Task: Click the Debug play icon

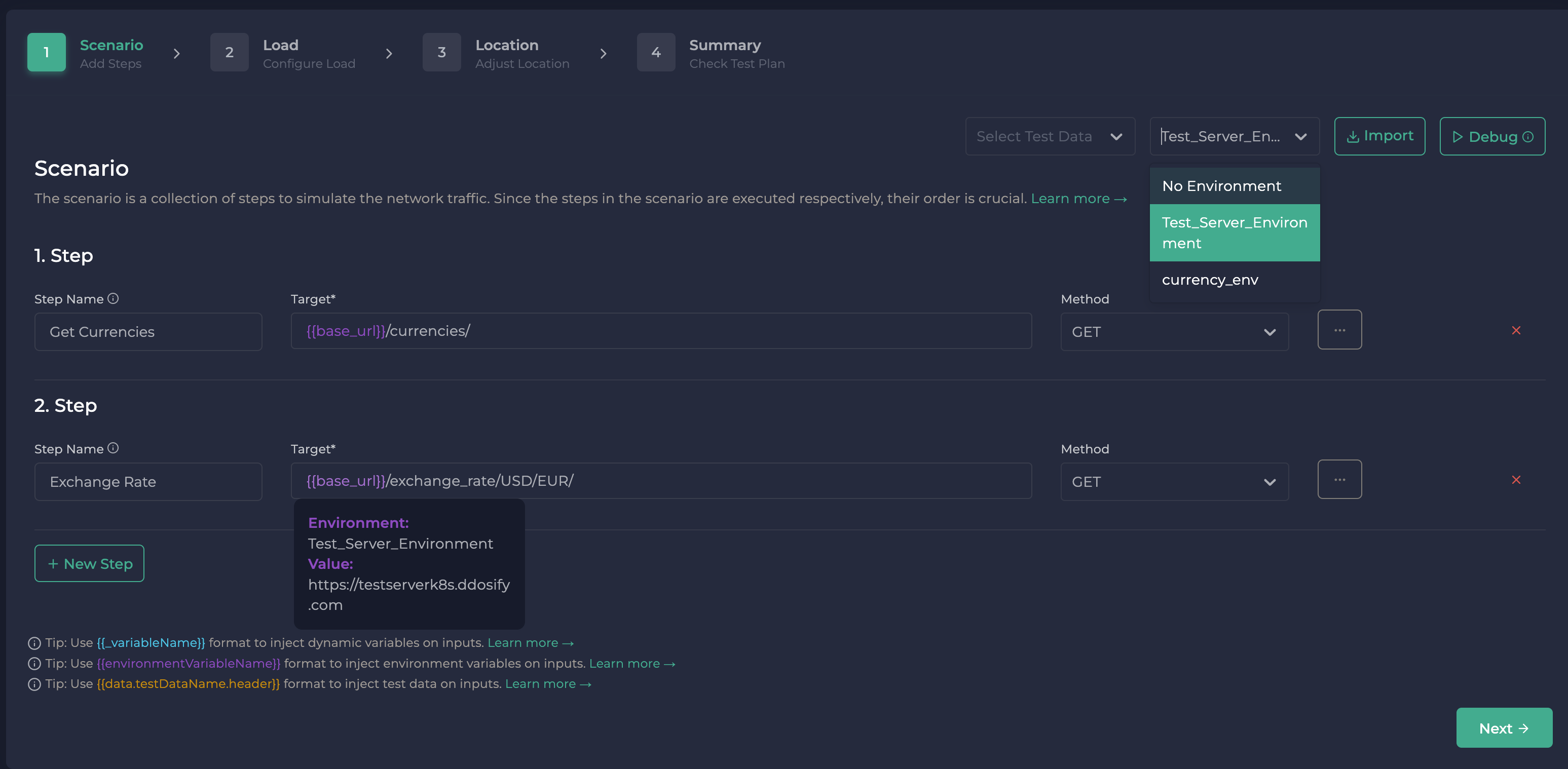Action: [x=1459, y=137]
